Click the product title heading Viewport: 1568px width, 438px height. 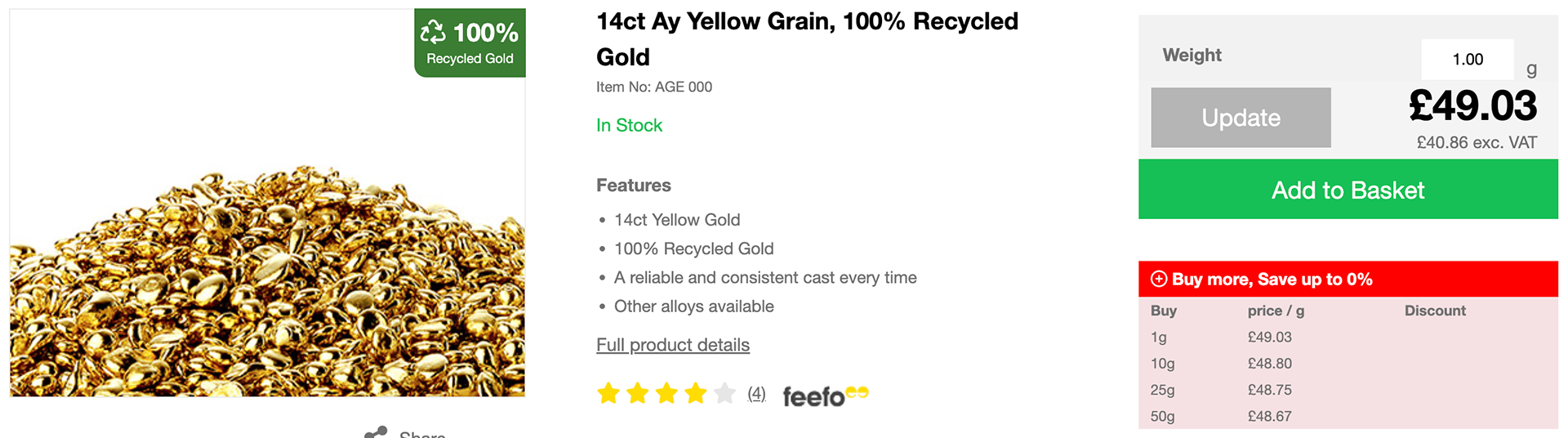click(807, 39)
